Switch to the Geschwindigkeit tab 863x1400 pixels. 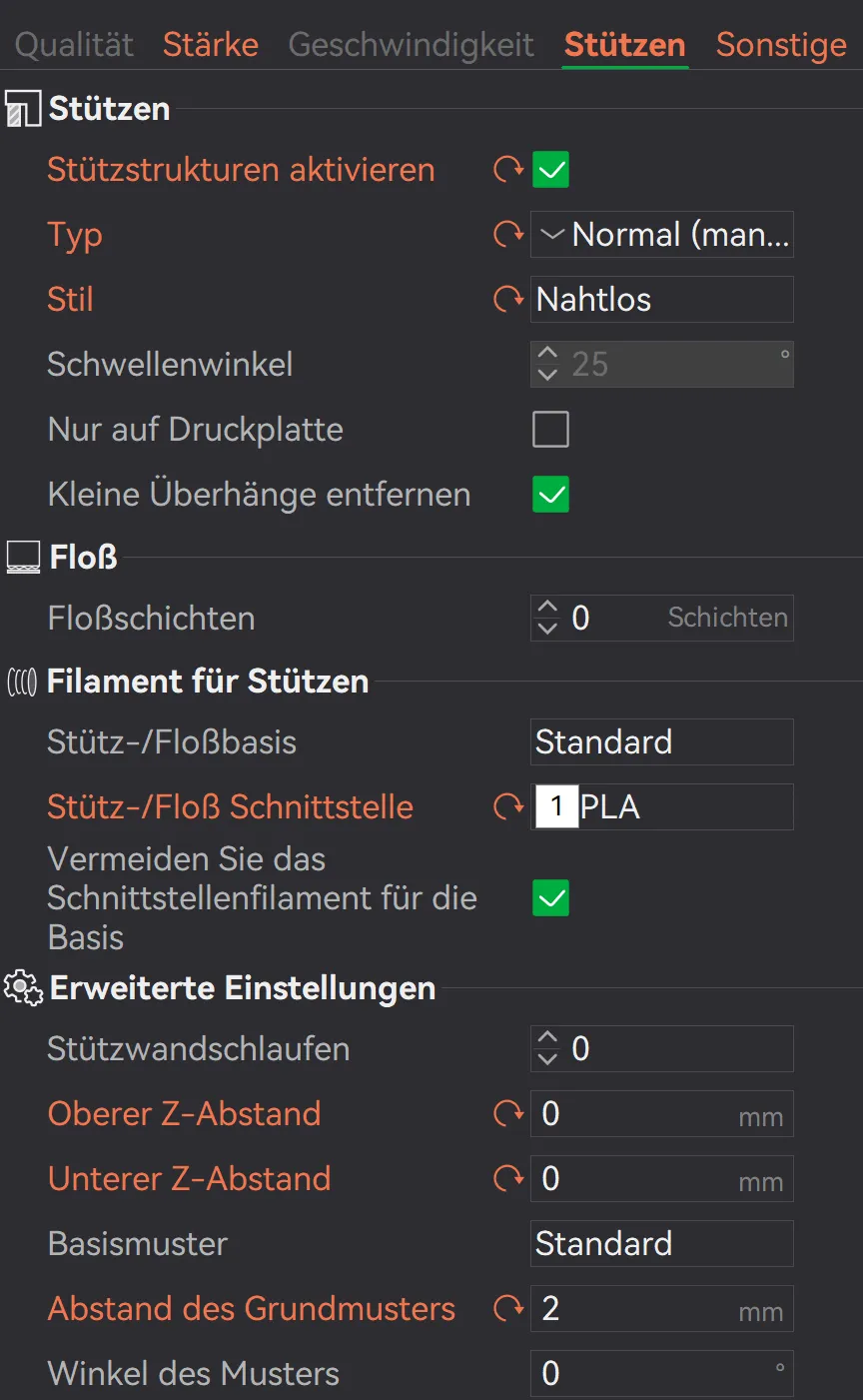coord(412,45)
